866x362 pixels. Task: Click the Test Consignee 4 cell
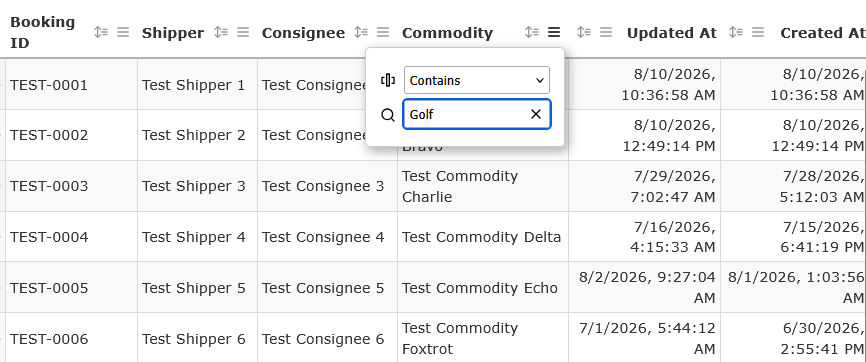click(x=328, y=237)
